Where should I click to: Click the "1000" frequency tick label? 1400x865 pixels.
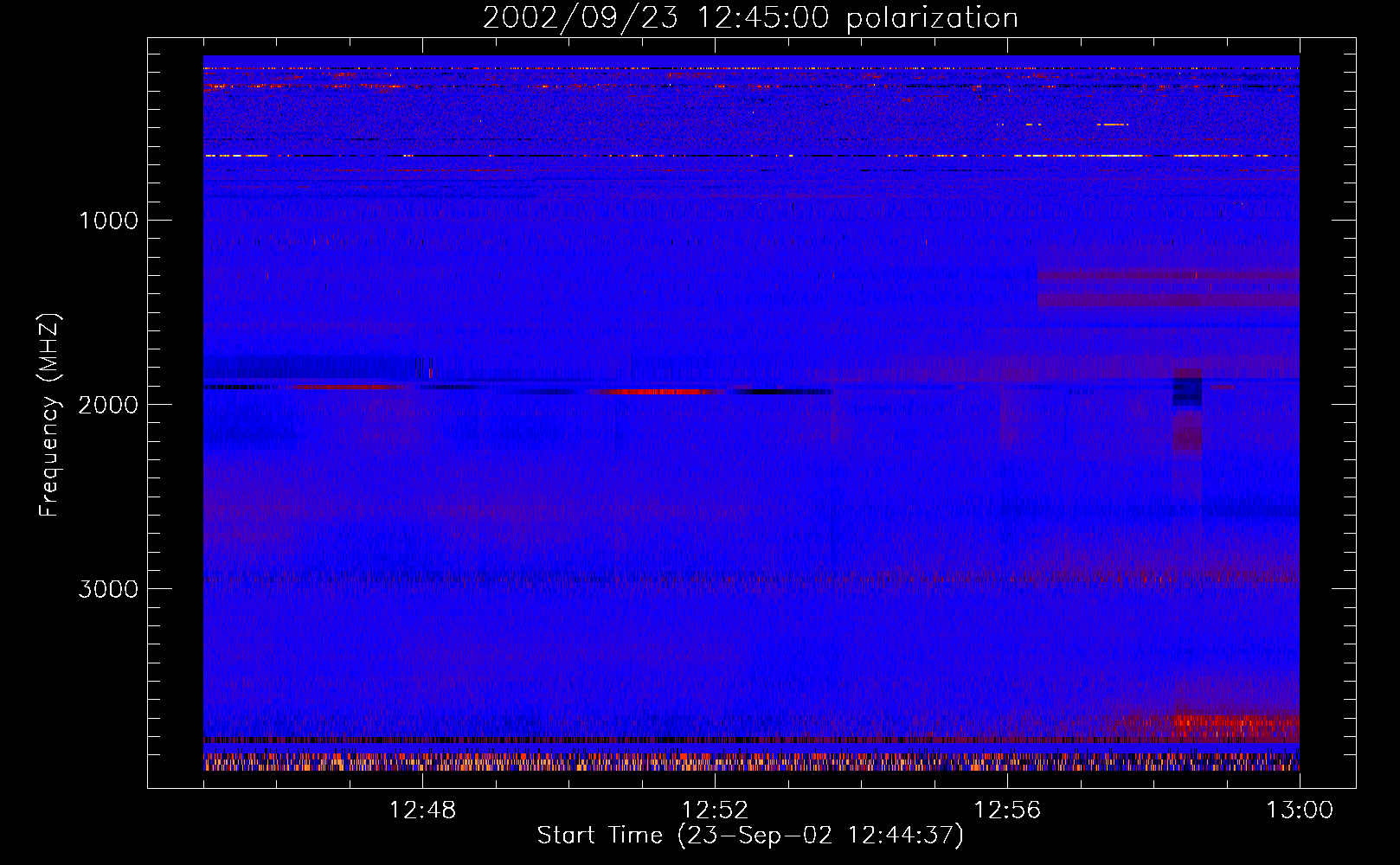click(108, 221)
